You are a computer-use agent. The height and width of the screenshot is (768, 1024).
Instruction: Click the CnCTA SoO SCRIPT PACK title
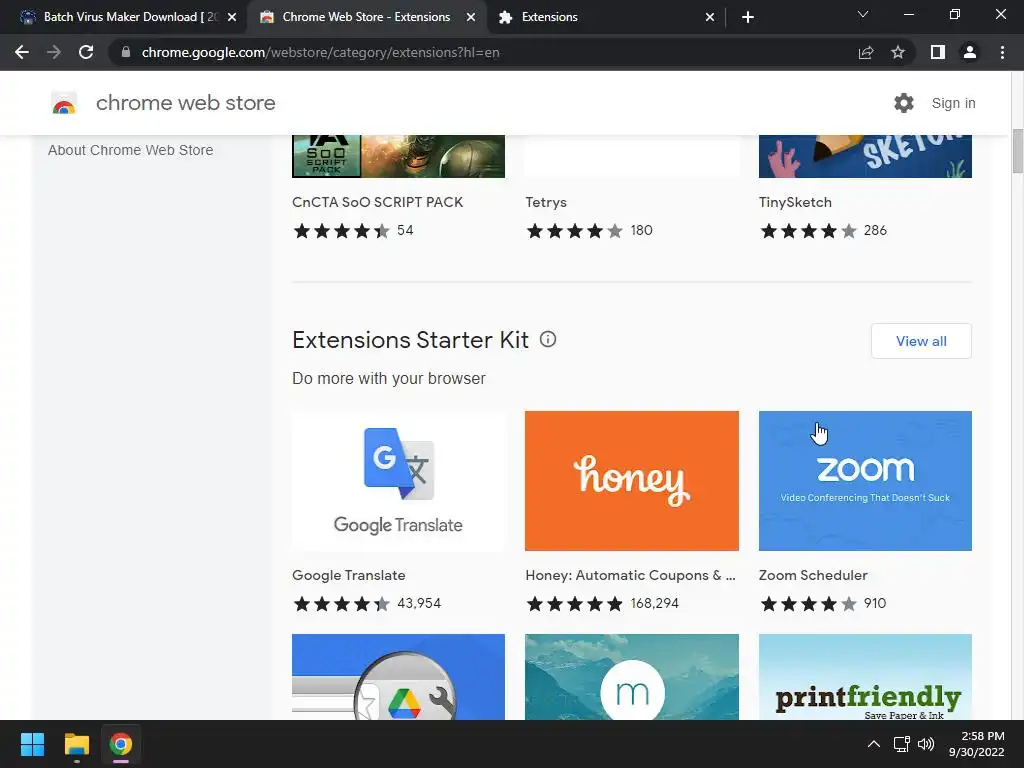(377, 202)
